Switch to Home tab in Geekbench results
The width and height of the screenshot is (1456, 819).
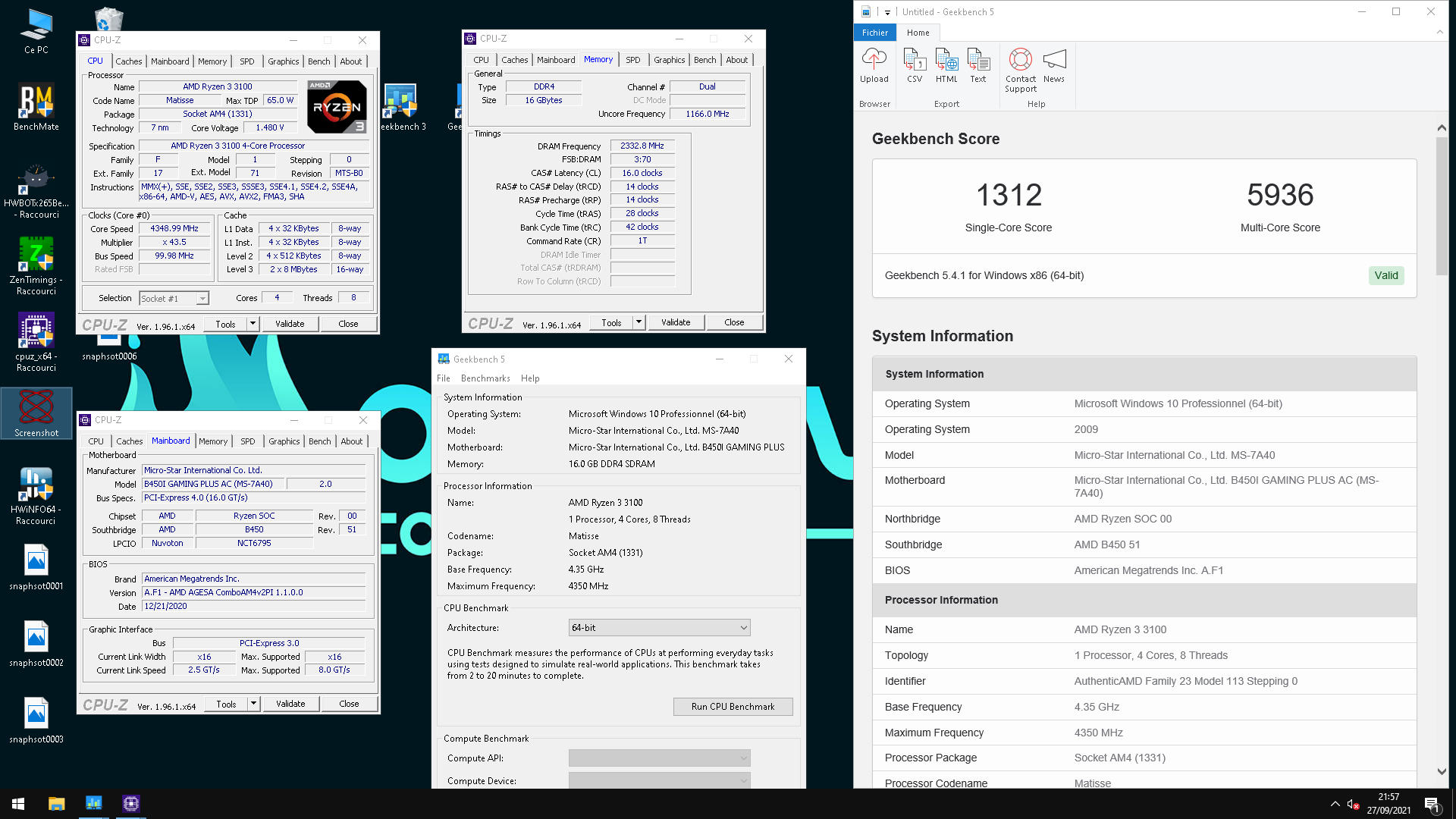(x=918, y=33)
